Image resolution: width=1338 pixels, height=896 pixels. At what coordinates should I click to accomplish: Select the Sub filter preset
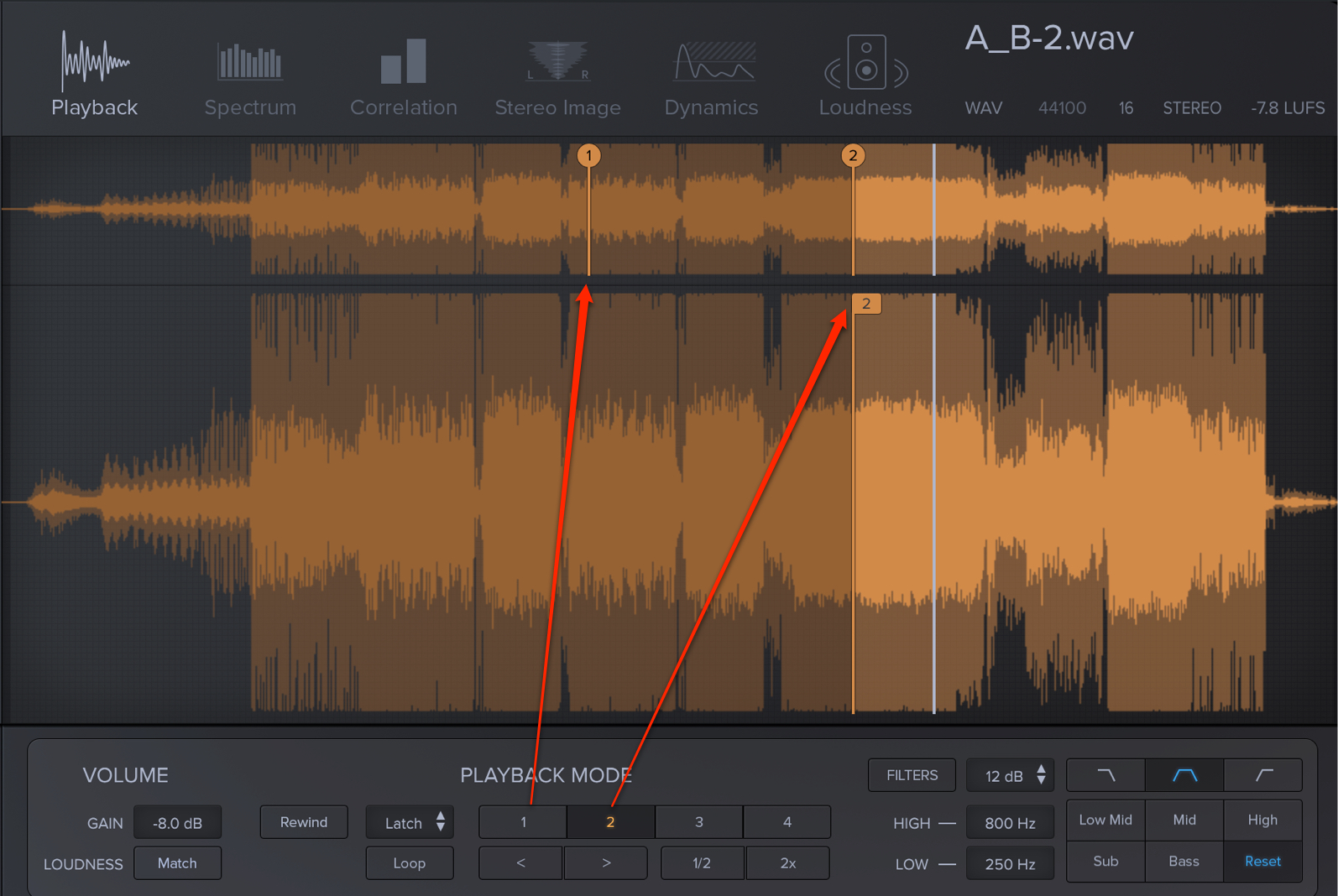tap(1105, 862)
